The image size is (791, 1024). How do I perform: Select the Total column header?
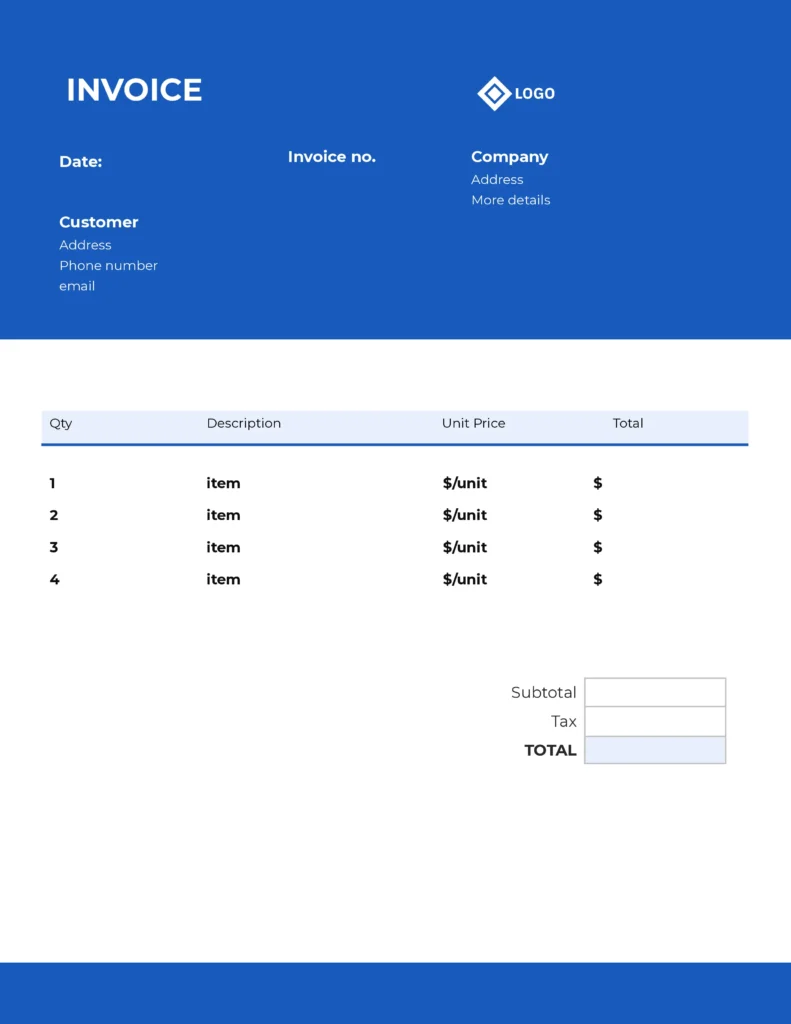627,424
